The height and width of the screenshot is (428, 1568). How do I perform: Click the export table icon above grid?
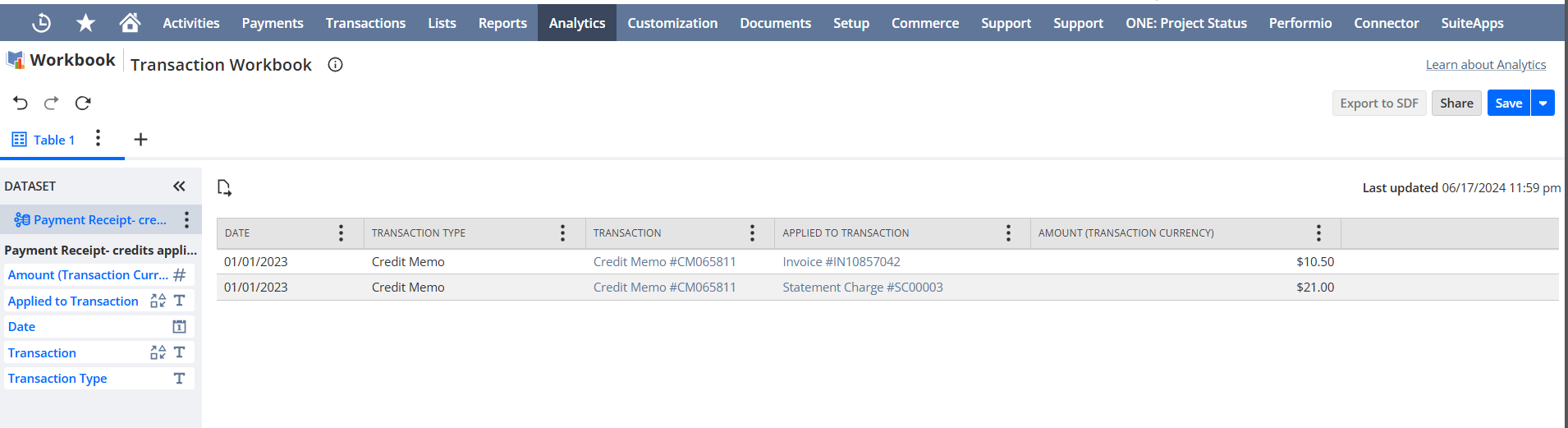pos(224,188)
